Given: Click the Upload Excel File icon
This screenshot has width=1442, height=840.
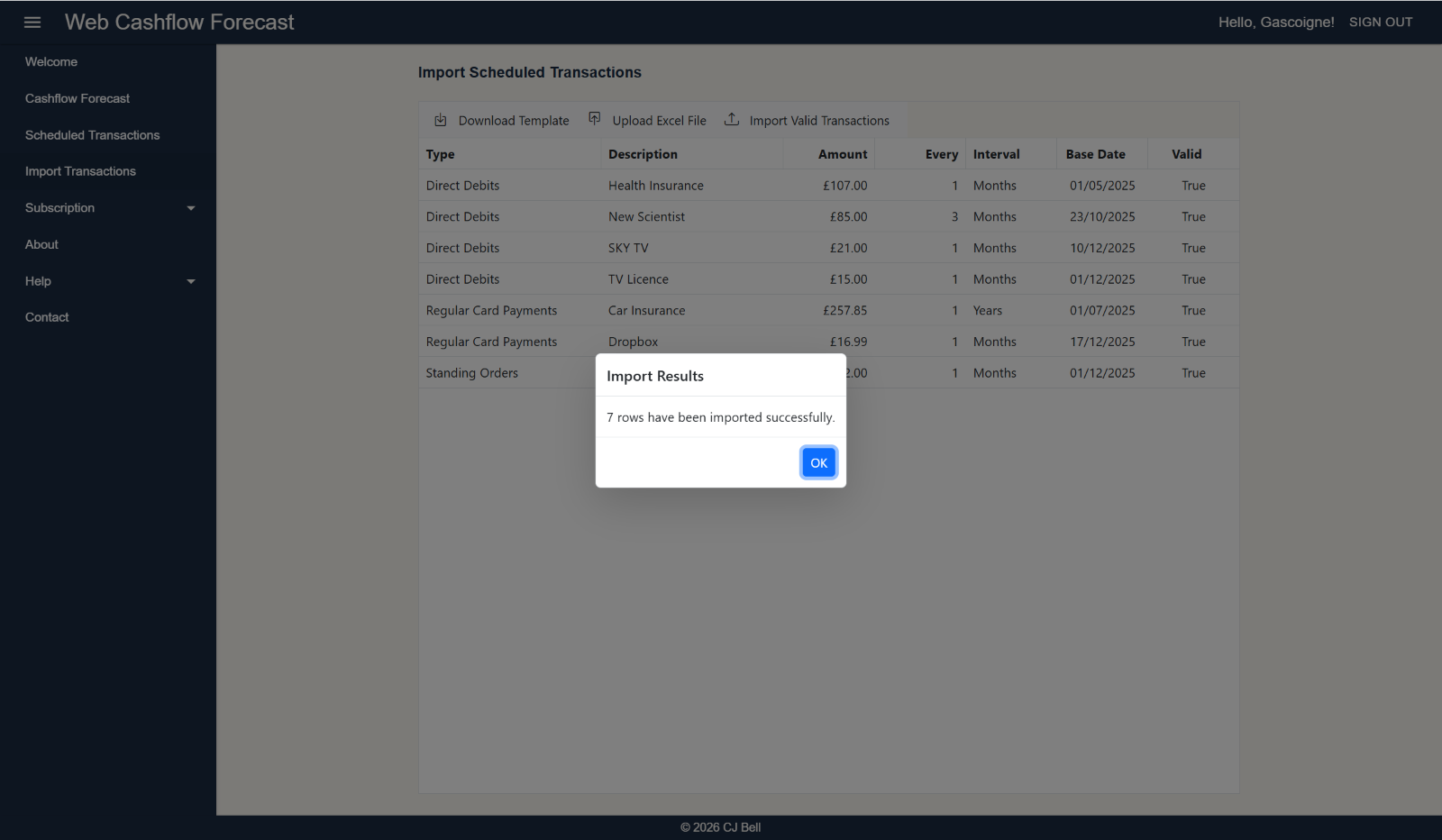Looking at the screenshot, I should [x=595, y=119].
